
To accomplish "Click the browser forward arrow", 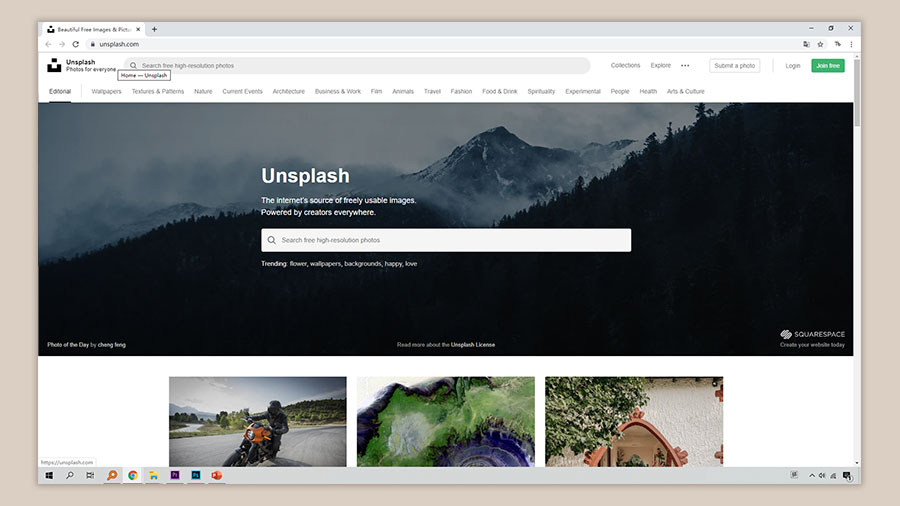I will (x=62, y=44).
